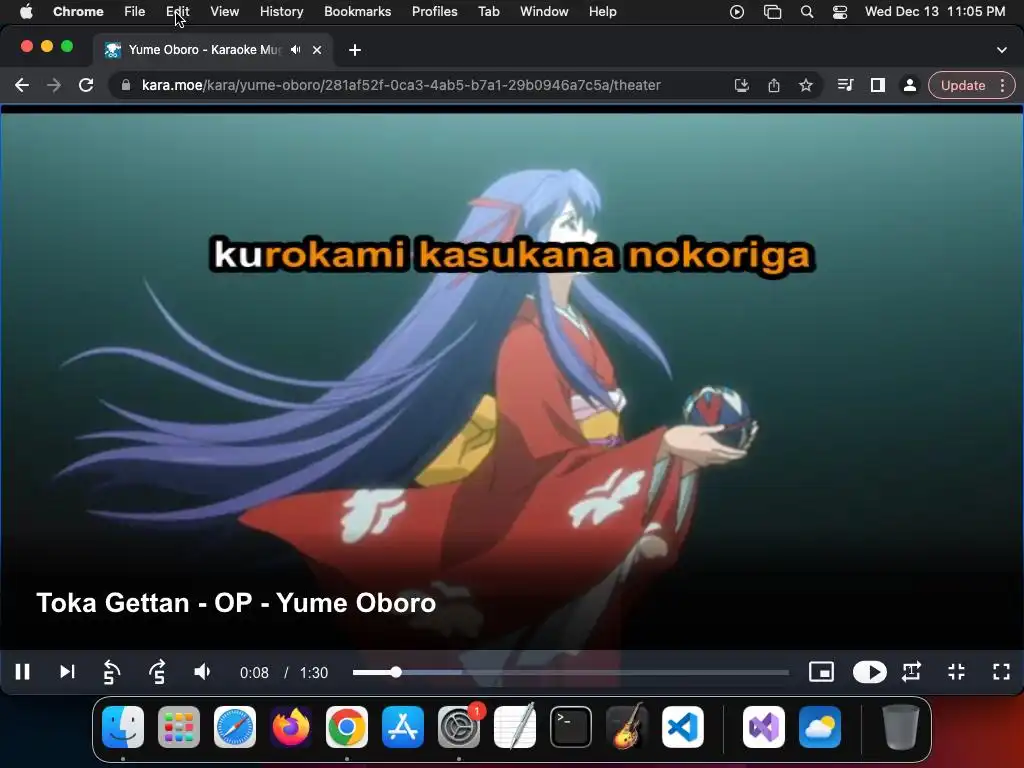Open the Bookmarks menu
This screenshot has height=768, width=1024.
(x=358, y=12)
